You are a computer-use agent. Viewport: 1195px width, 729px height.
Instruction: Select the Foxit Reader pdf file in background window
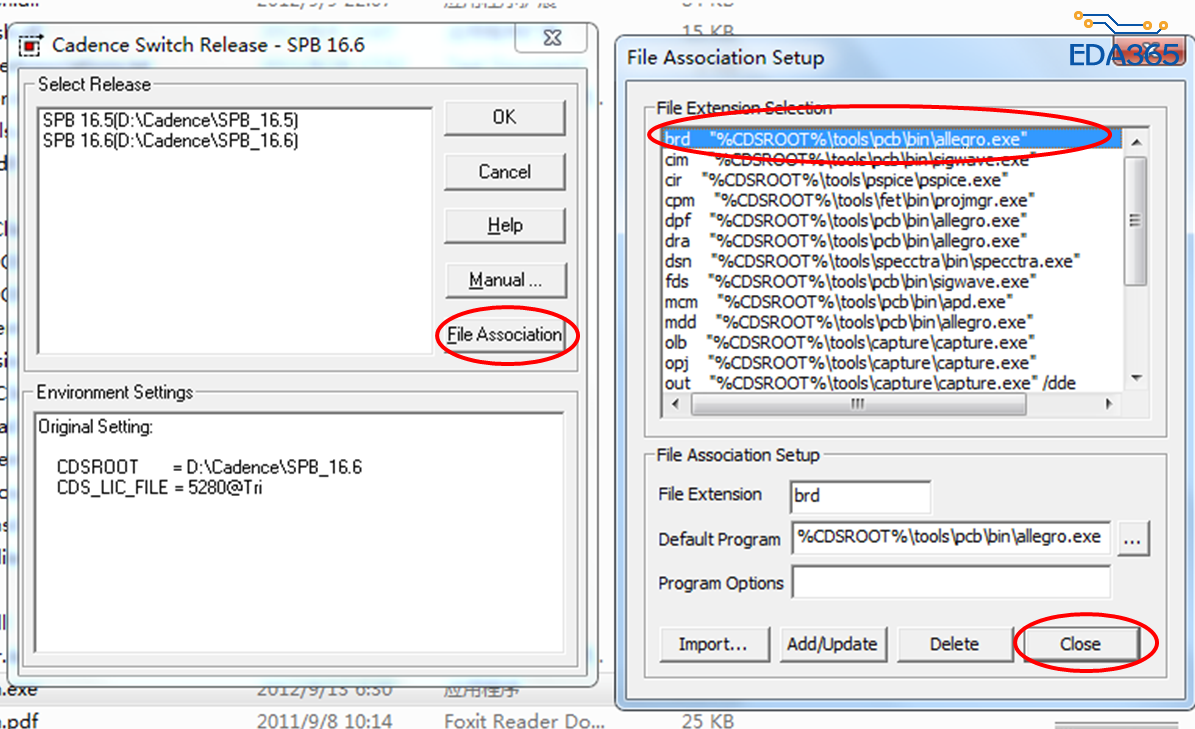366,720
